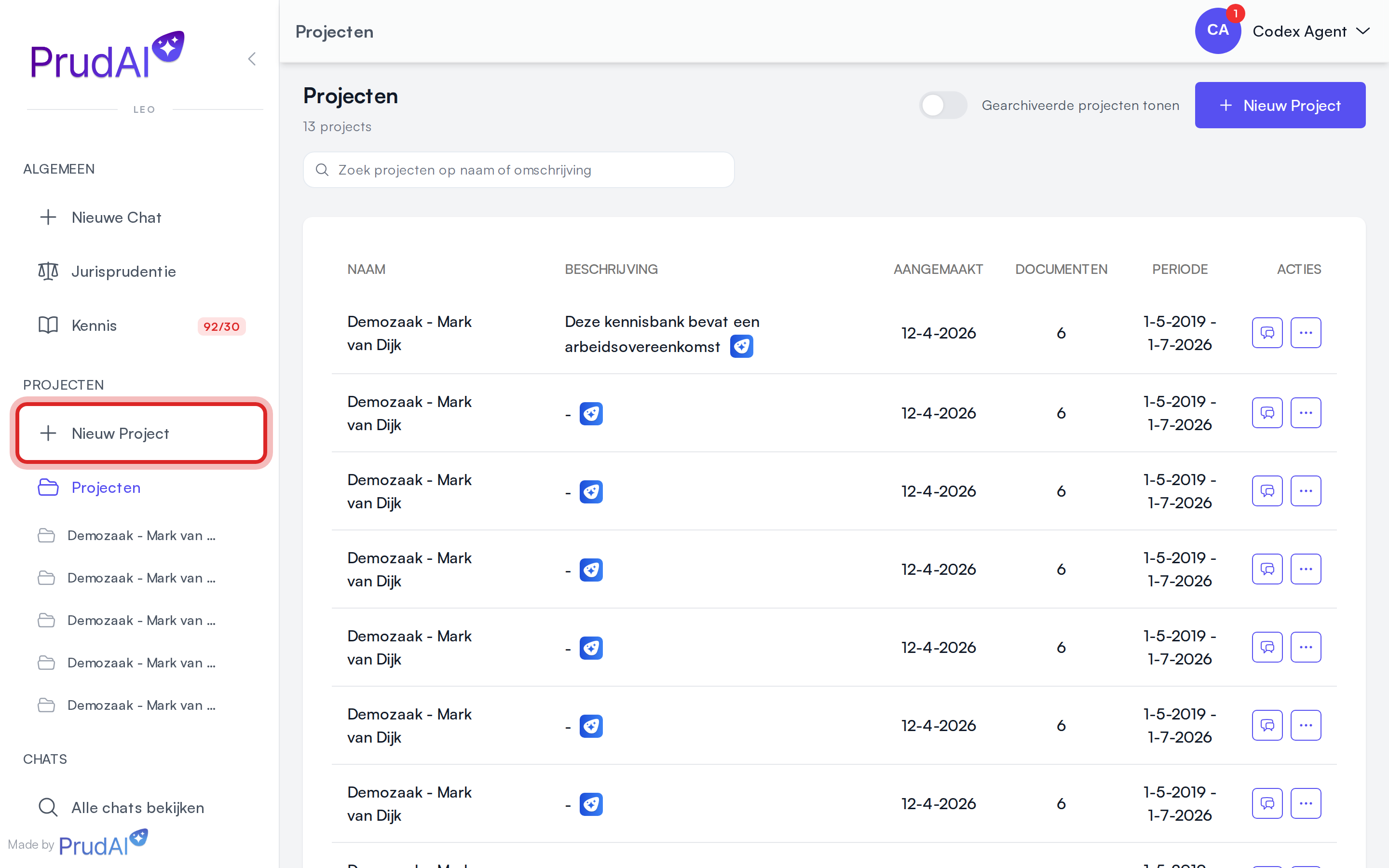The image size is (1389, 868).
Task: Open the three-dot menu in fourth project row
Action: tap(1306, 569)
